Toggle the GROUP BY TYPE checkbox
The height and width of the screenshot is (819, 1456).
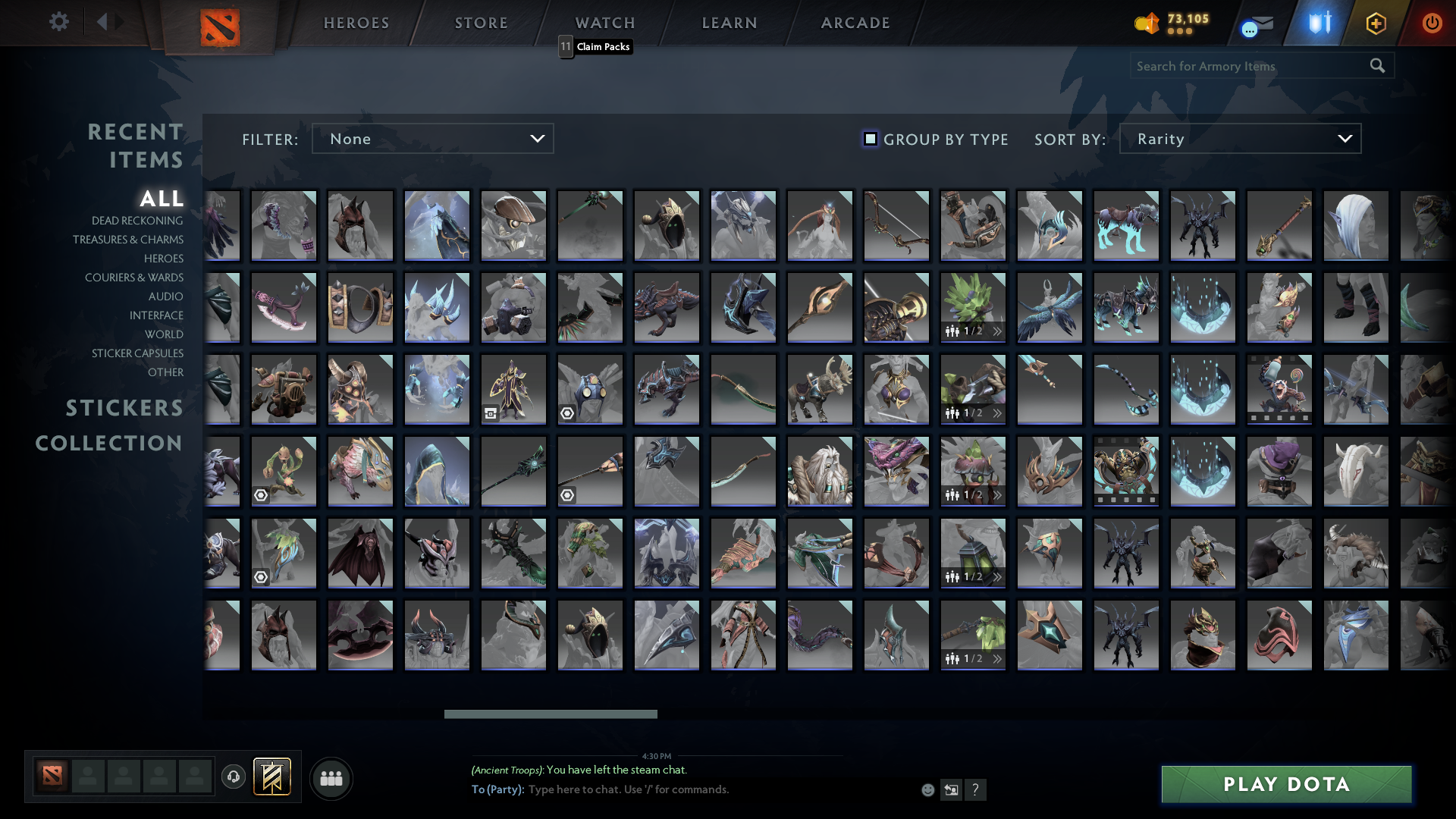click(x=869, y=138)
